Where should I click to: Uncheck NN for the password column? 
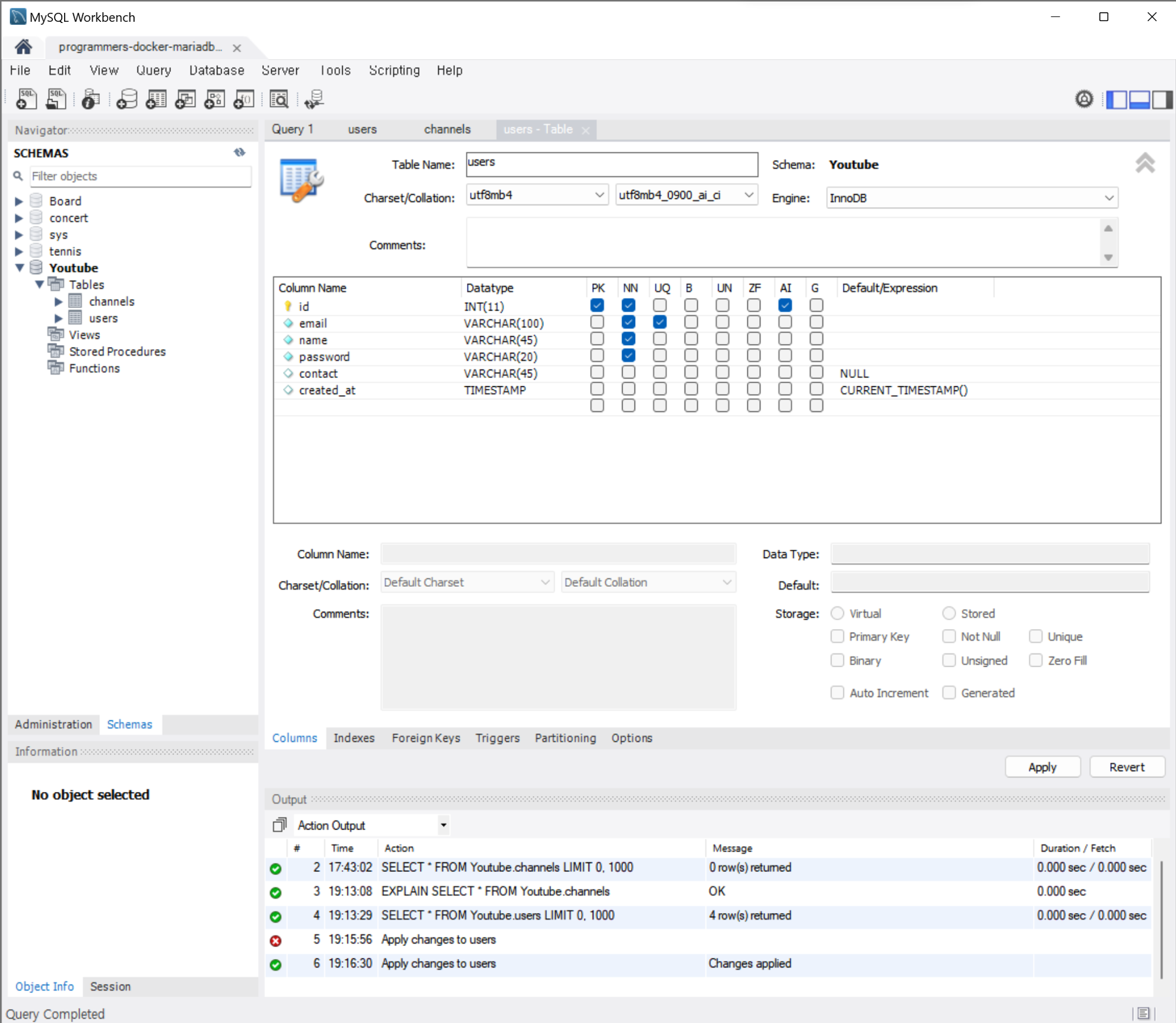pos(629,355)
